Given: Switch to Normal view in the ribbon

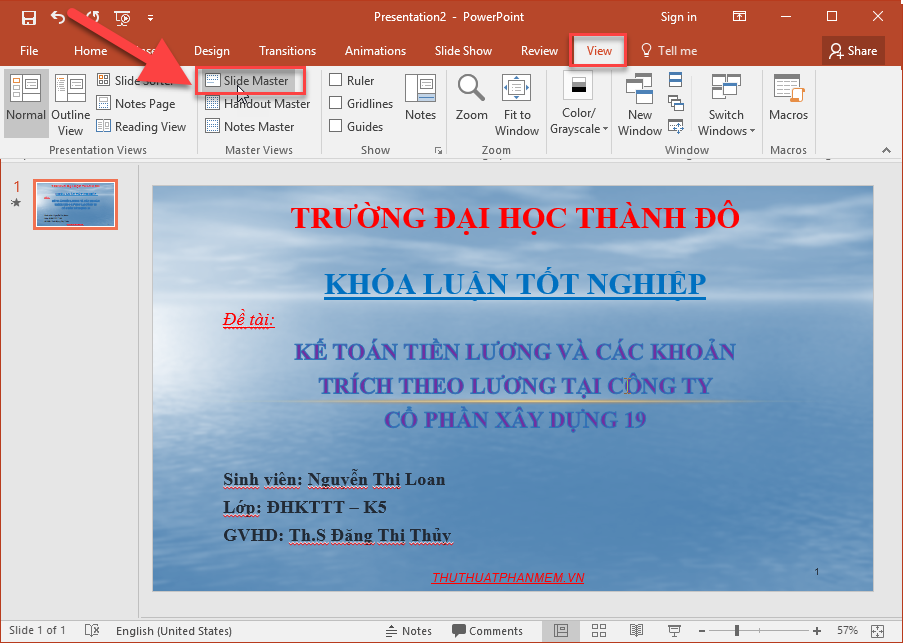Looking at the screenshot, I should point(26,104).
